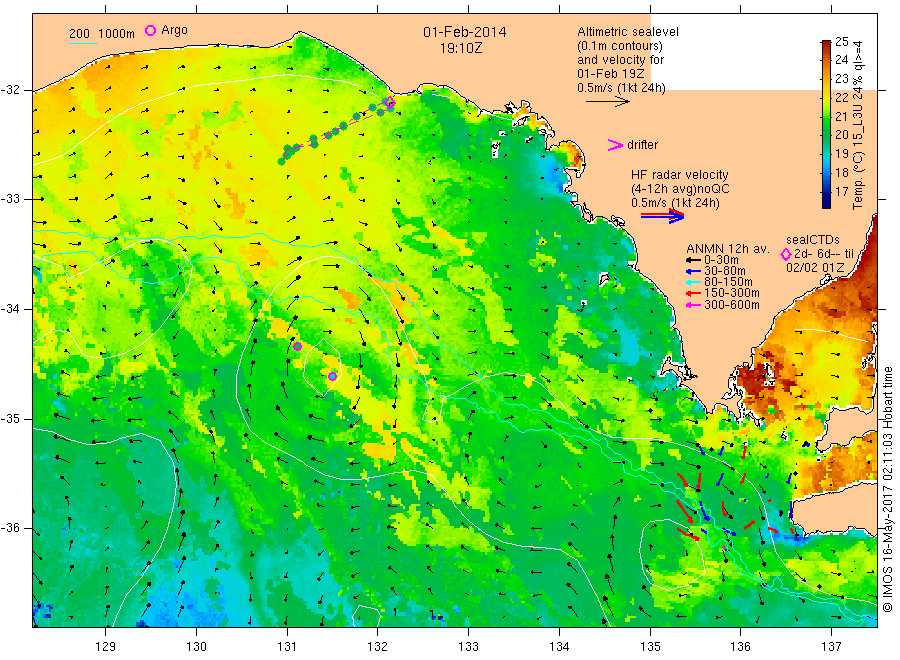
Task: Click Argo float marker near 34.6S 131.5E
Action: coord(332,376)
